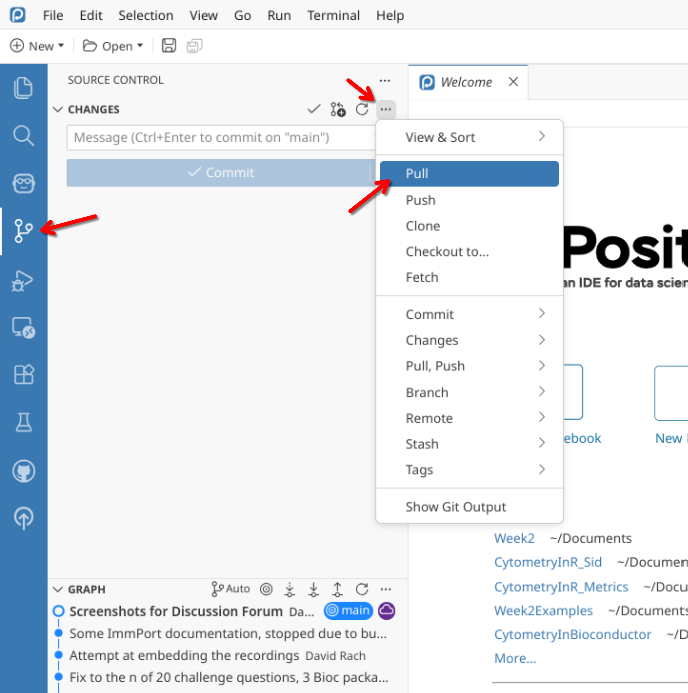Open the Testing flask icon
Screen dimensions: 688x693
23,423
